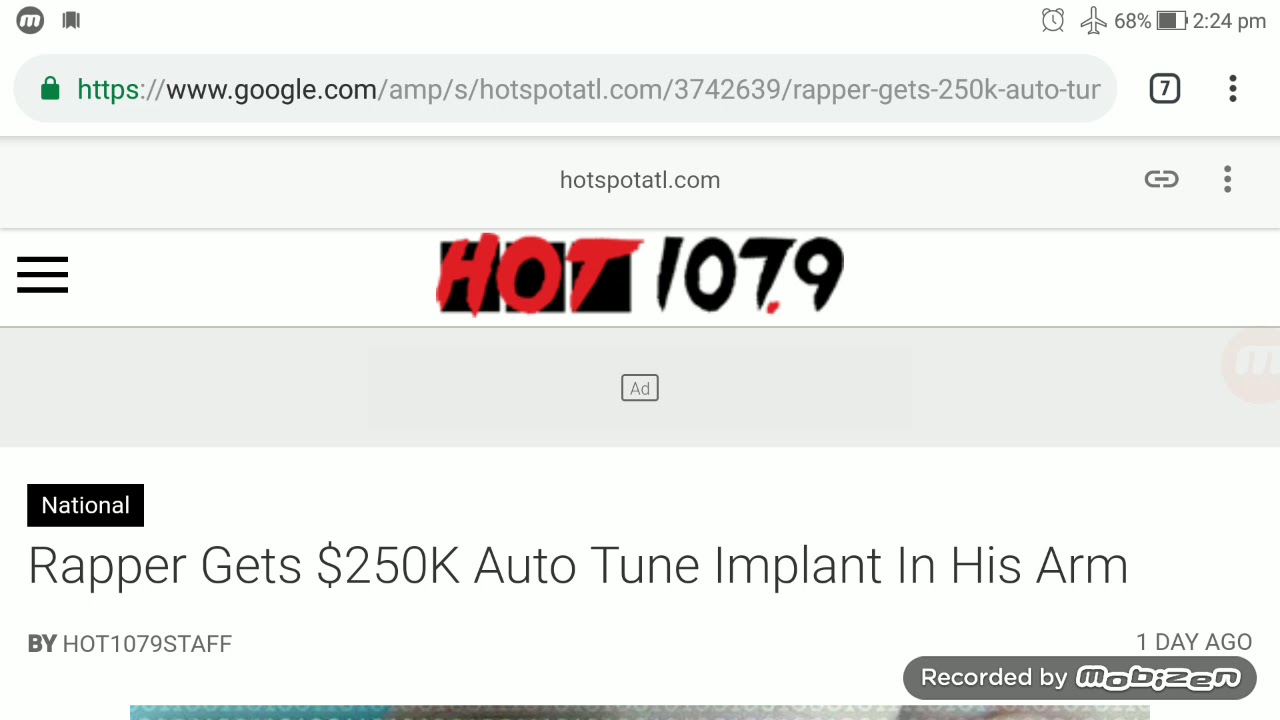Tap the bookmark notification icon in status bar
The image size is (1280, 720).
coord(71,20)
